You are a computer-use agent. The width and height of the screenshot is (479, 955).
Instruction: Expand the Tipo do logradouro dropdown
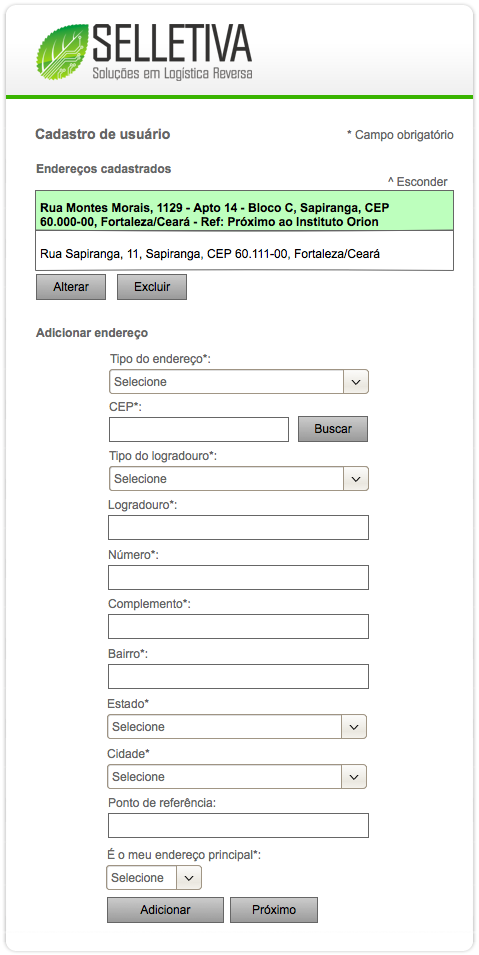(239, 479)
